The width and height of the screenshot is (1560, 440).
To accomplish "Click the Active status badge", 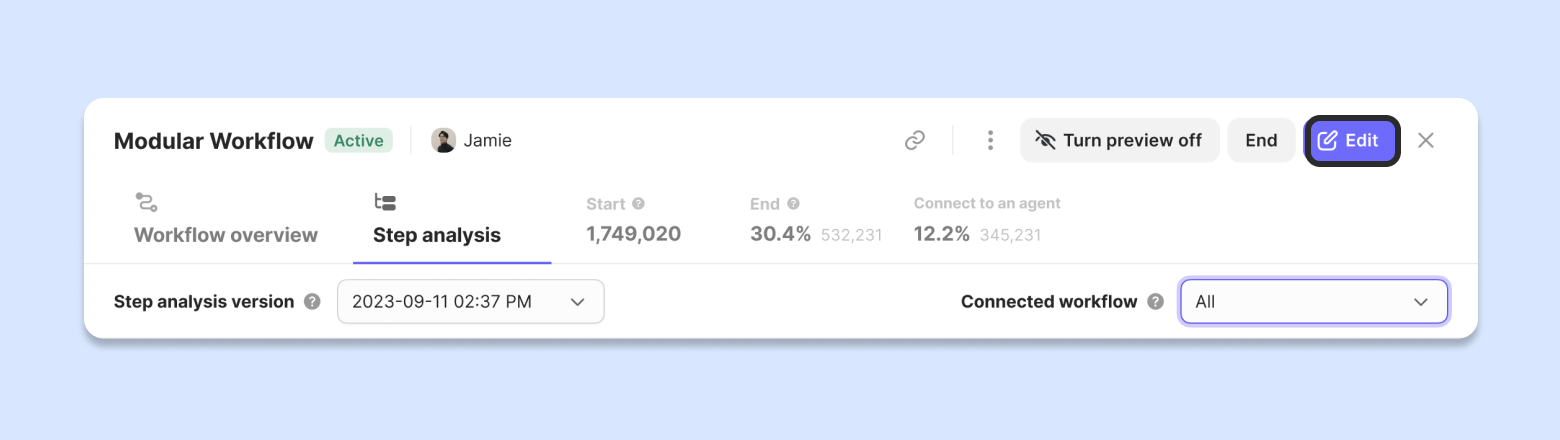I will [x=358, y=141].
